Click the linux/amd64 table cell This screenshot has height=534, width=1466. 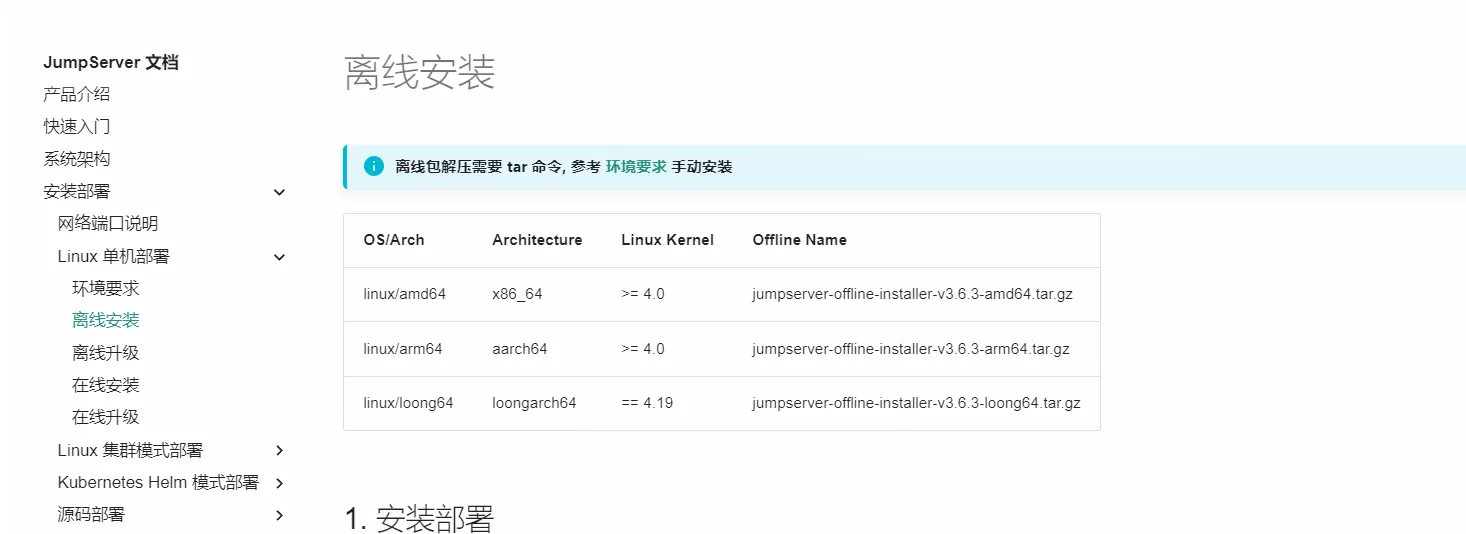pos(405,295)
